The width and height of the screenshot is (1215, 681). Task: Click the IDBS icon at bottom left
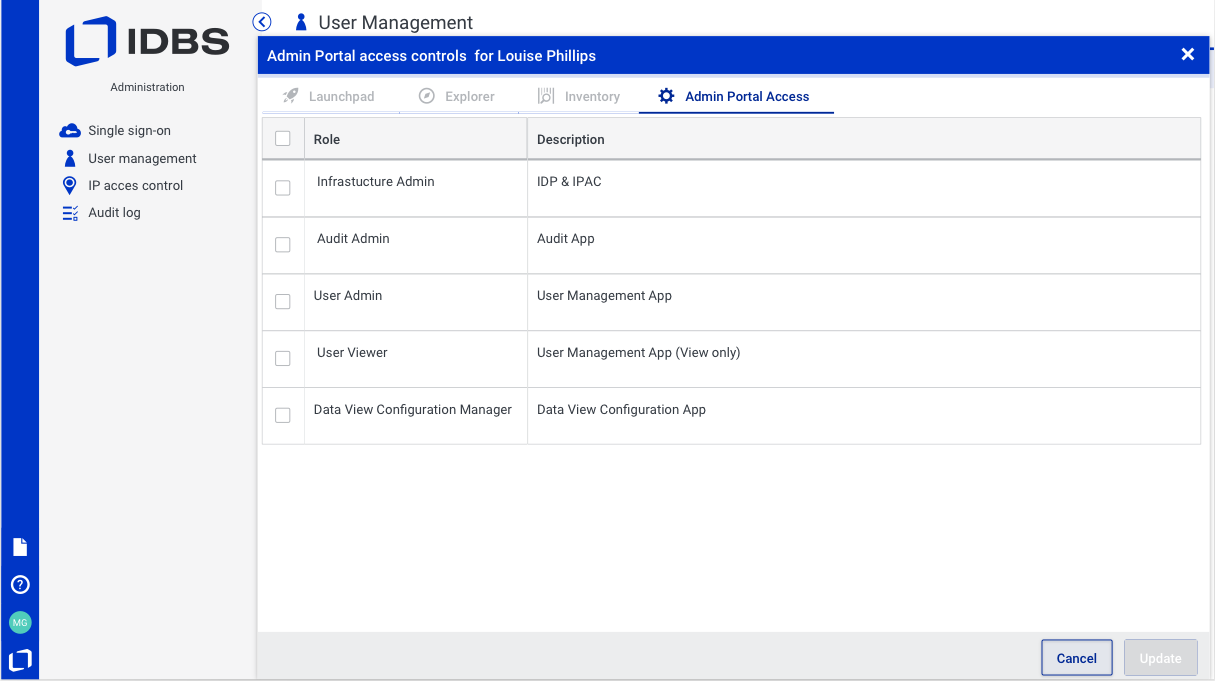(20, 660)
